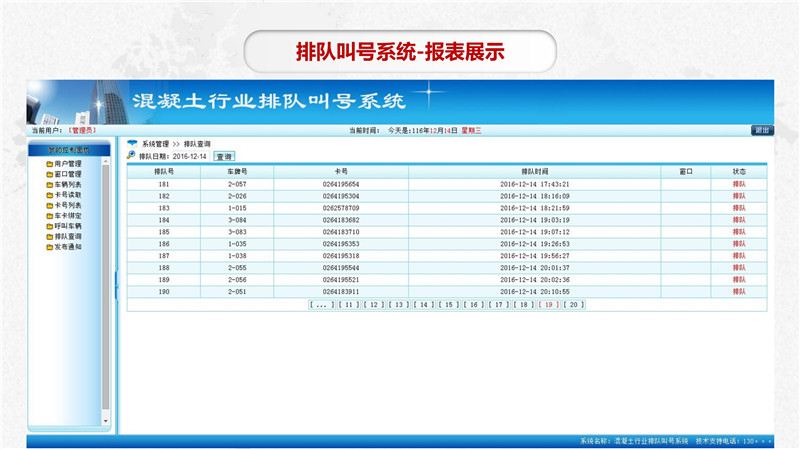Open 卡号列表 in the sidebar
Viewport: 800px width, 449px height.
click(68, 206)
